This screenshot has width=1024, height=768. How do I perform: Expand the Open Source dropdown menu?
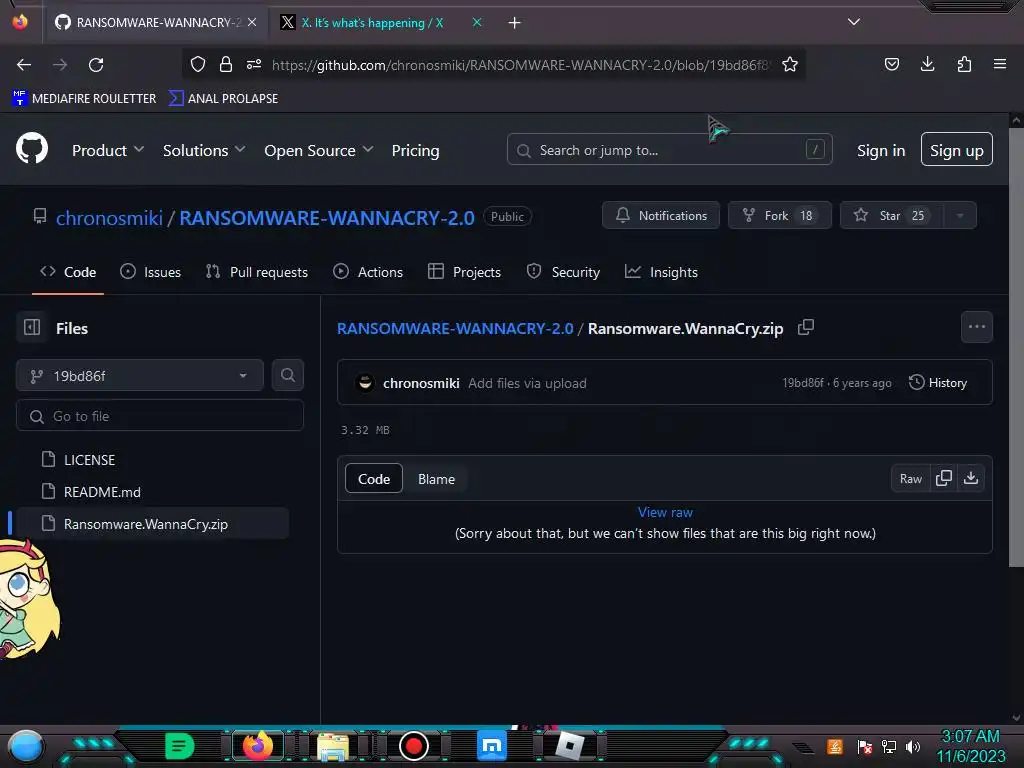319,150
